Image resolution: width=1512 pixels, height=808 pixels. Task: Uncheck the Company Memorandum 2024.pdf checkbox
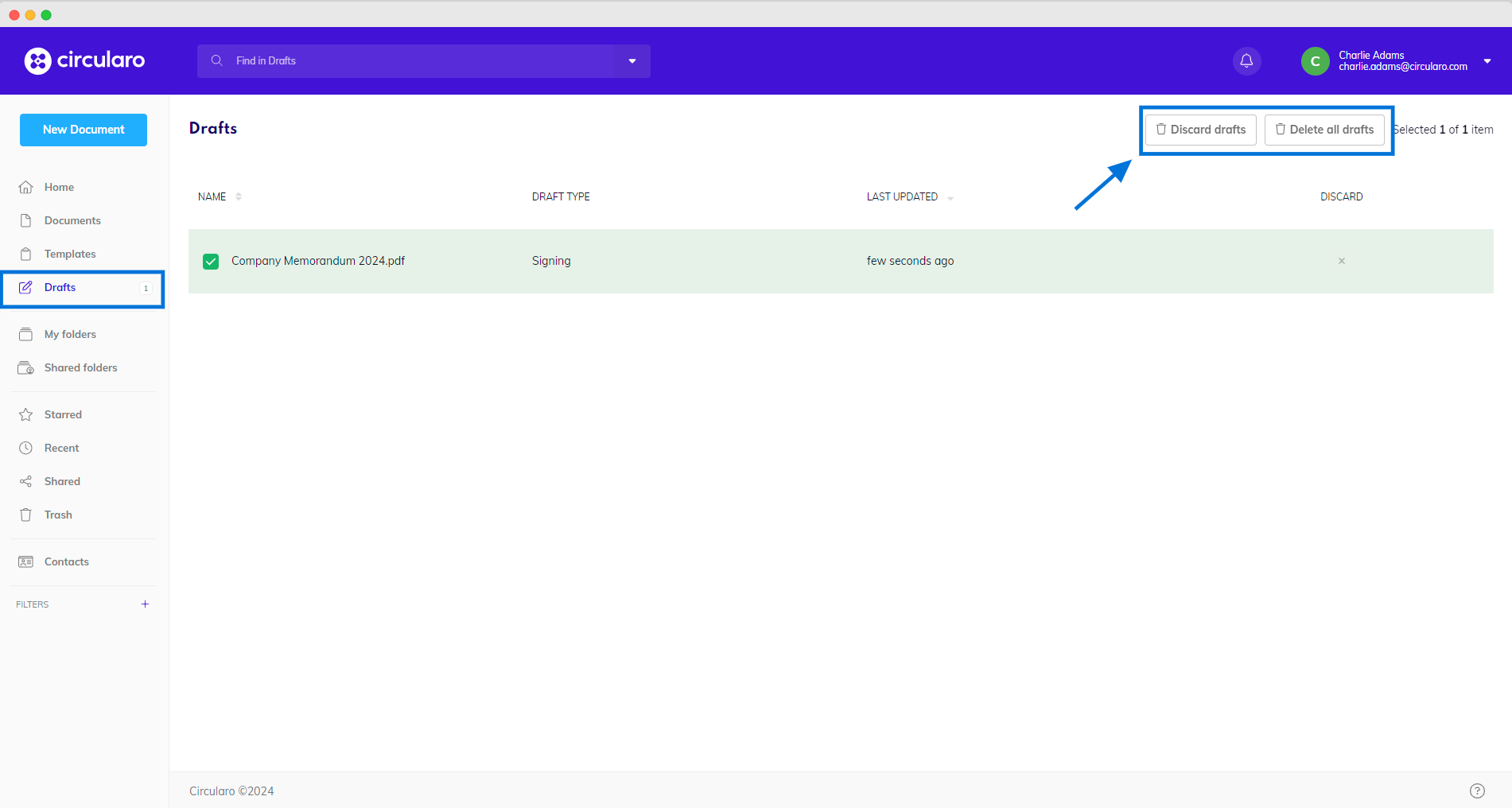211,262
